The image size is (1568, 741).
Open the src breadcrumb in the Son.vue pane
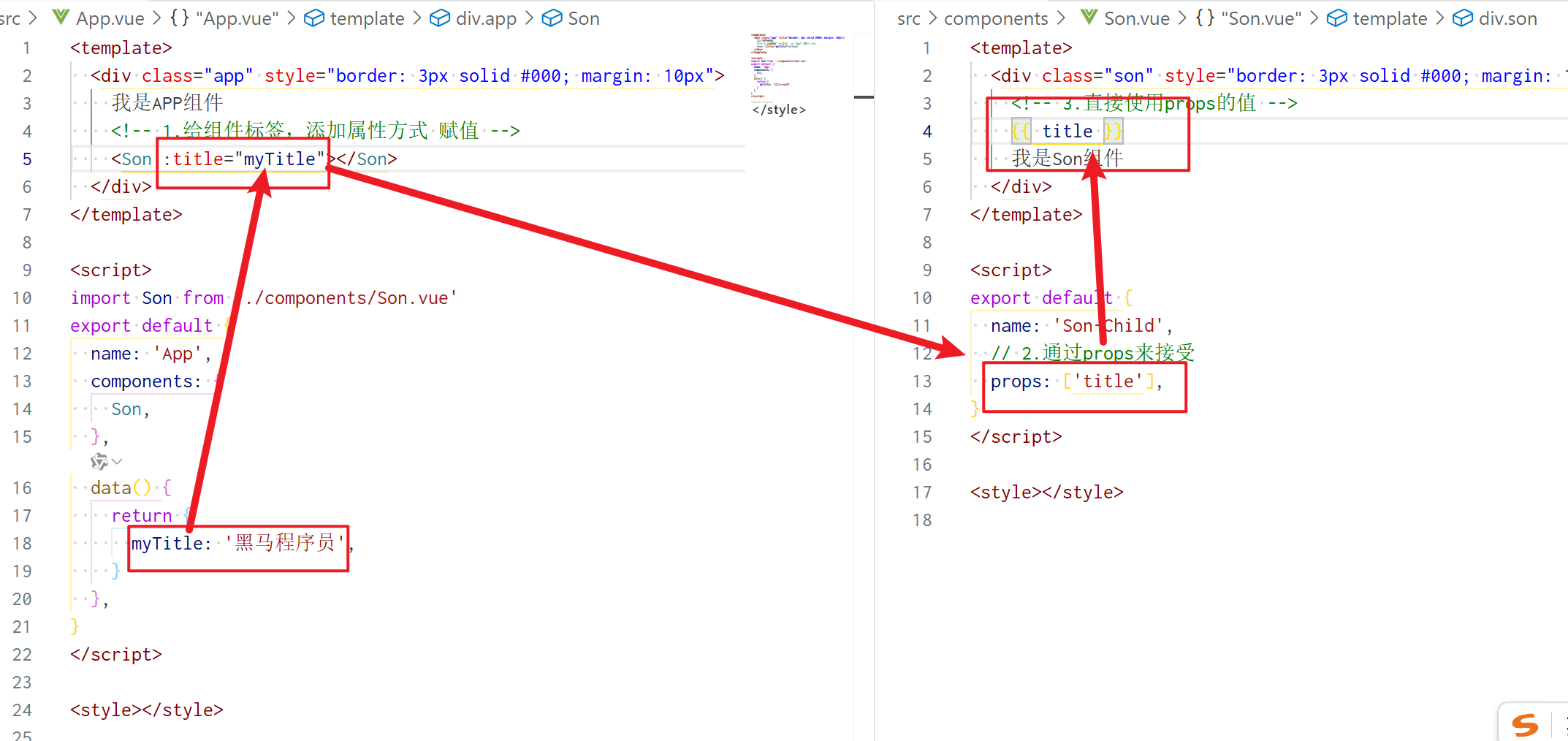click(x=909, y=18)
